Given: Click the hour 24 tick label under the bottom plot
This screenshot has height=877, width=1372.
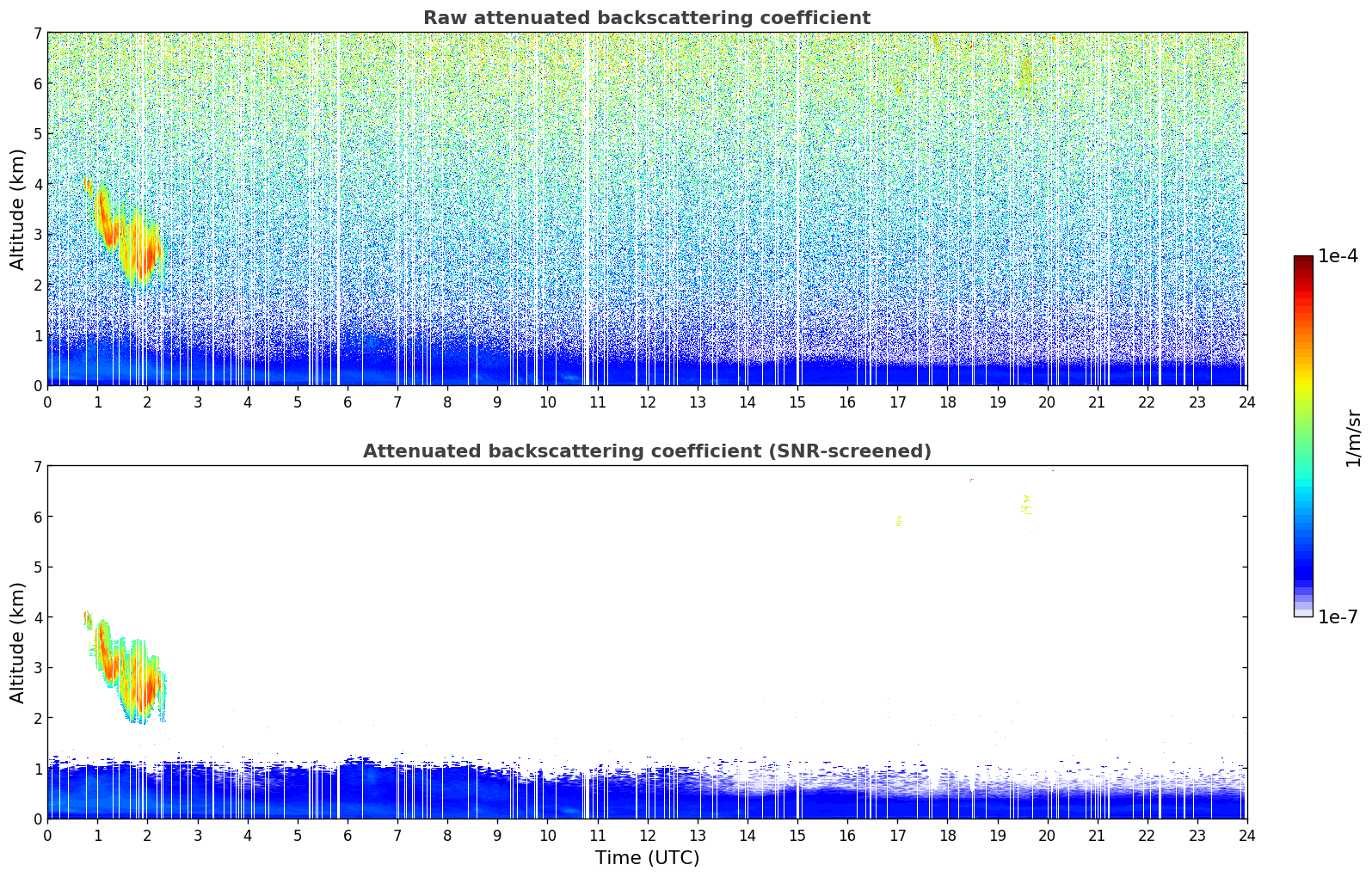Looking at the screenshot, I should [1246, 836].
